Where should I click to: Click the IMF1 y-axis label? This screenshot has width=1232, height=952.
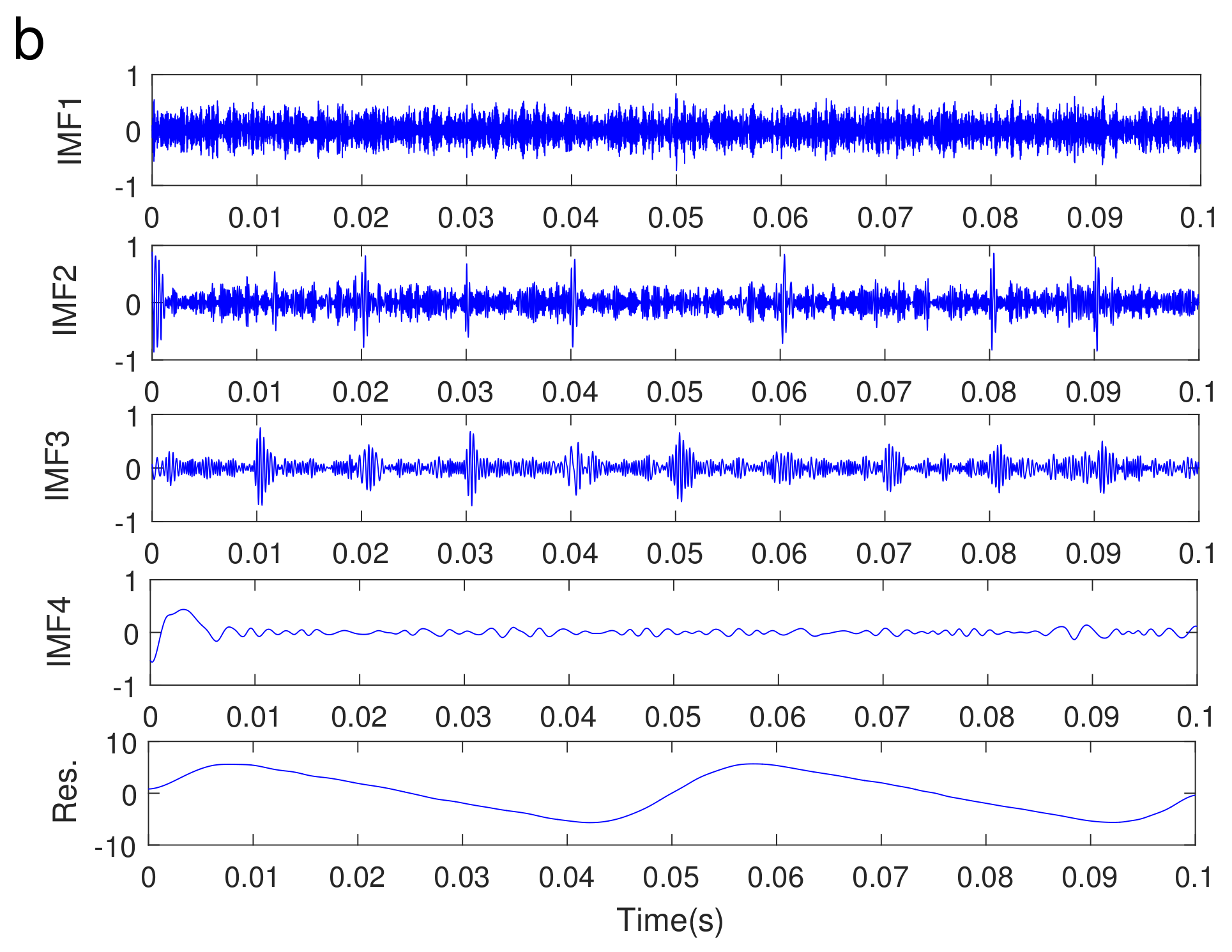pos(70,131)
